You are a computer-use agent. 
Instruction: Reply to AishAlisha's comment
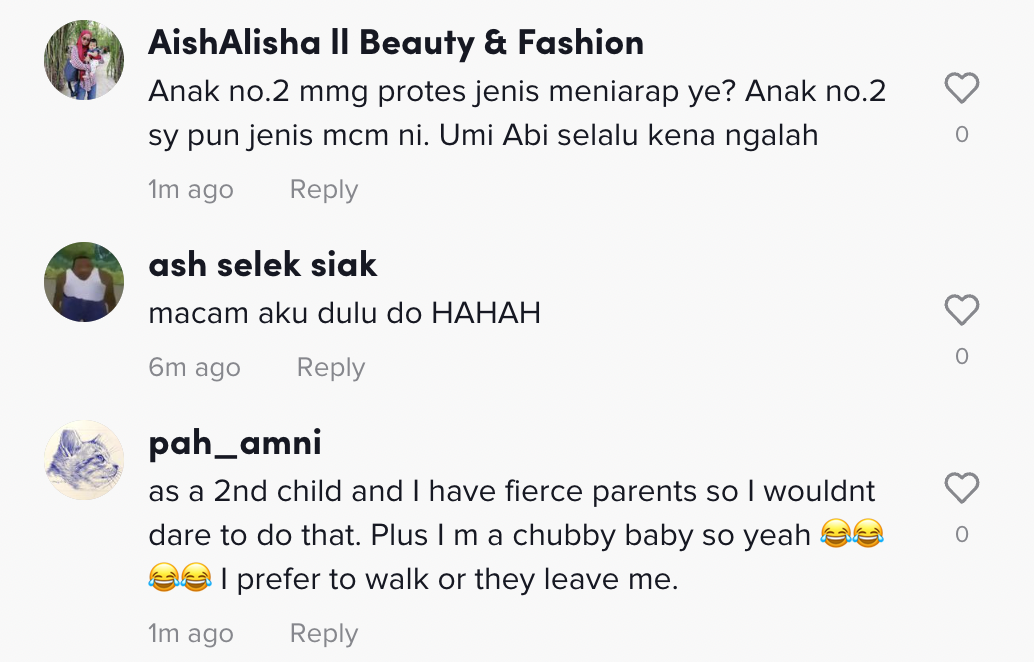click(323, 190)
